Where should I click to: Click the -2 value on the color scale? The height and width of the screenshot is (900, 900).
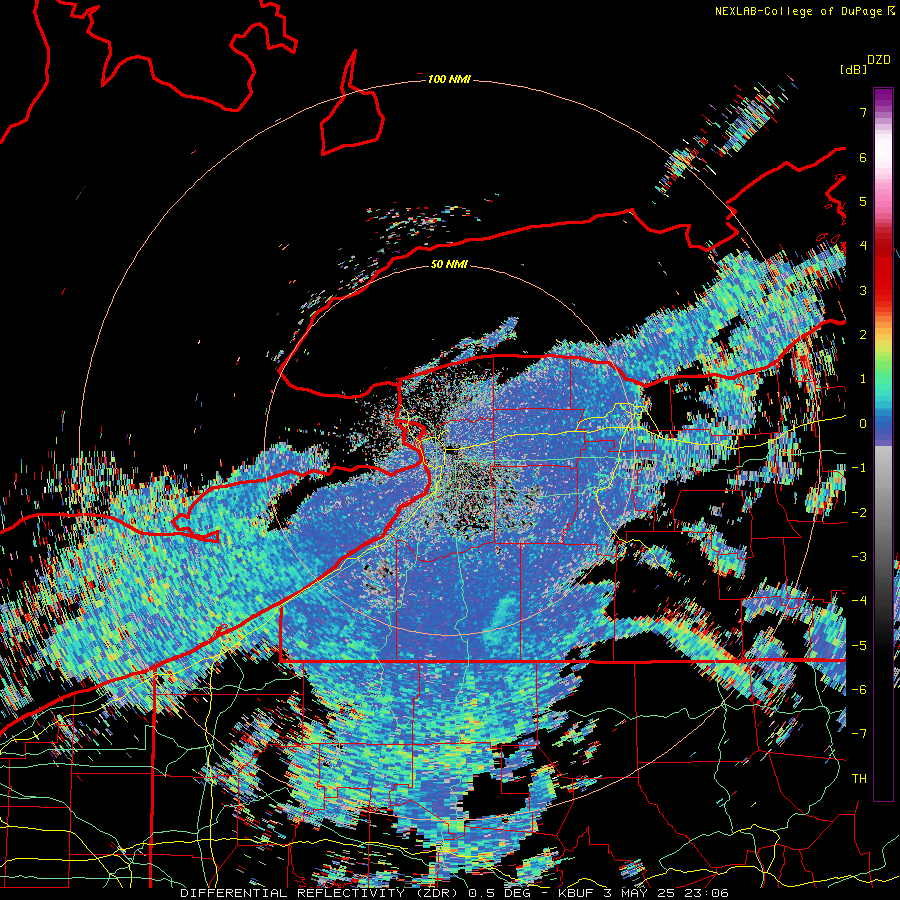(859, 513)
